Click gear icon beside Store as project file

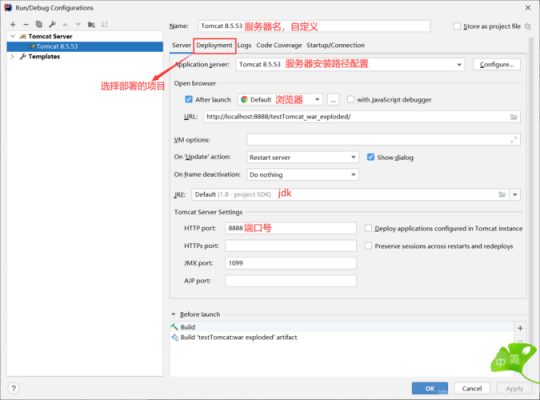point(528,26)
